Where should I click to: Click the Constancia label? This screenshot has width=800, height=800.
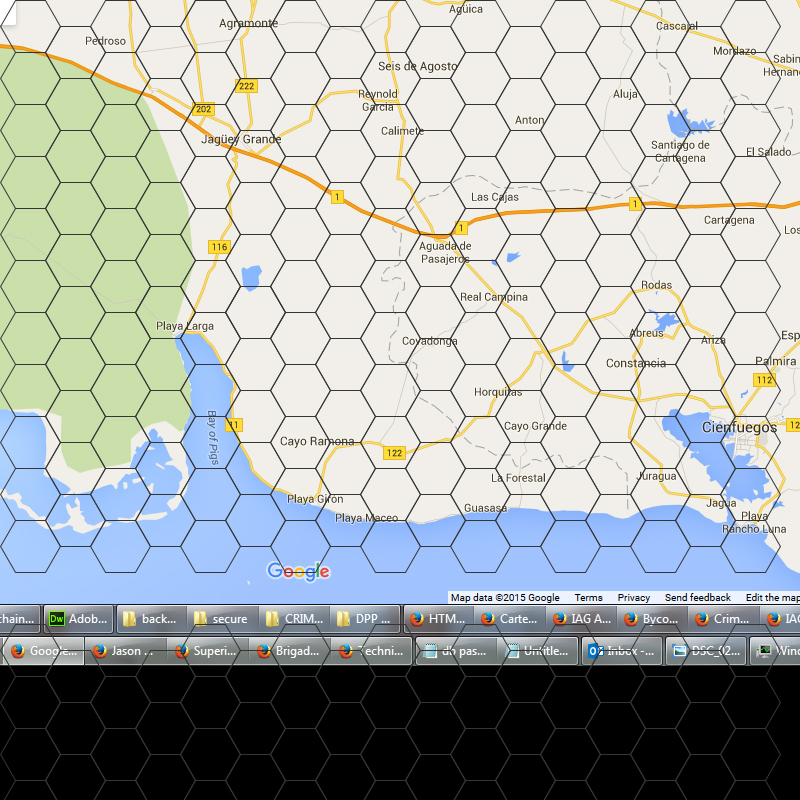coord(636,363)
